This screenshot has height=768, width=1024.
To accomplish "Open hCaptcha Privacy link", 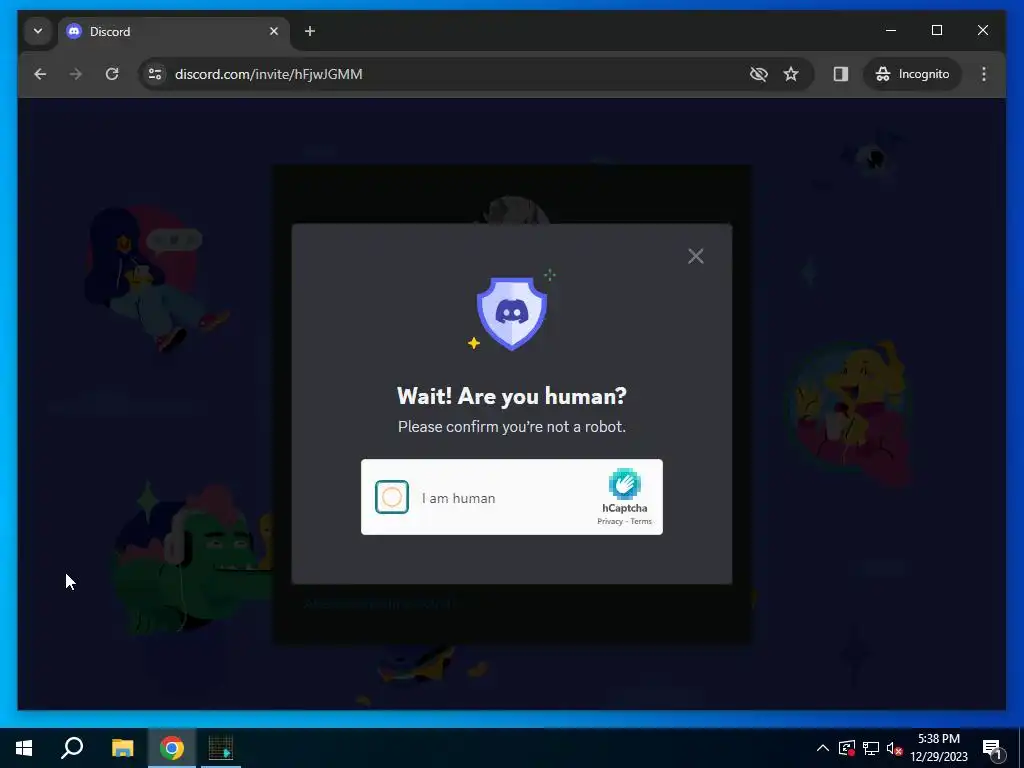I will click(609, 521).
